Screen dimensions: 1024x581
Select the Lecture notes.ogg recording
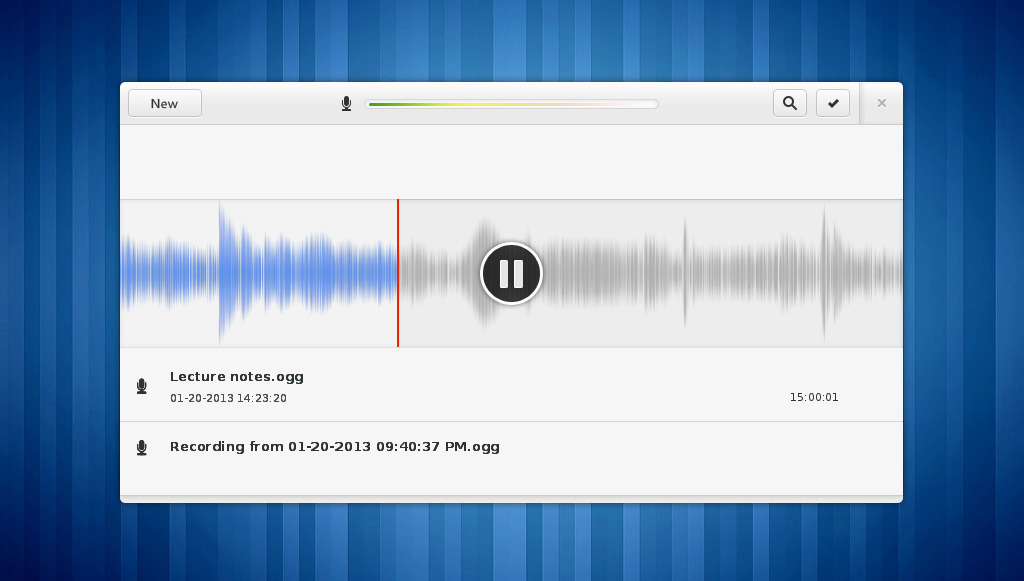click(x=511, y=385)
